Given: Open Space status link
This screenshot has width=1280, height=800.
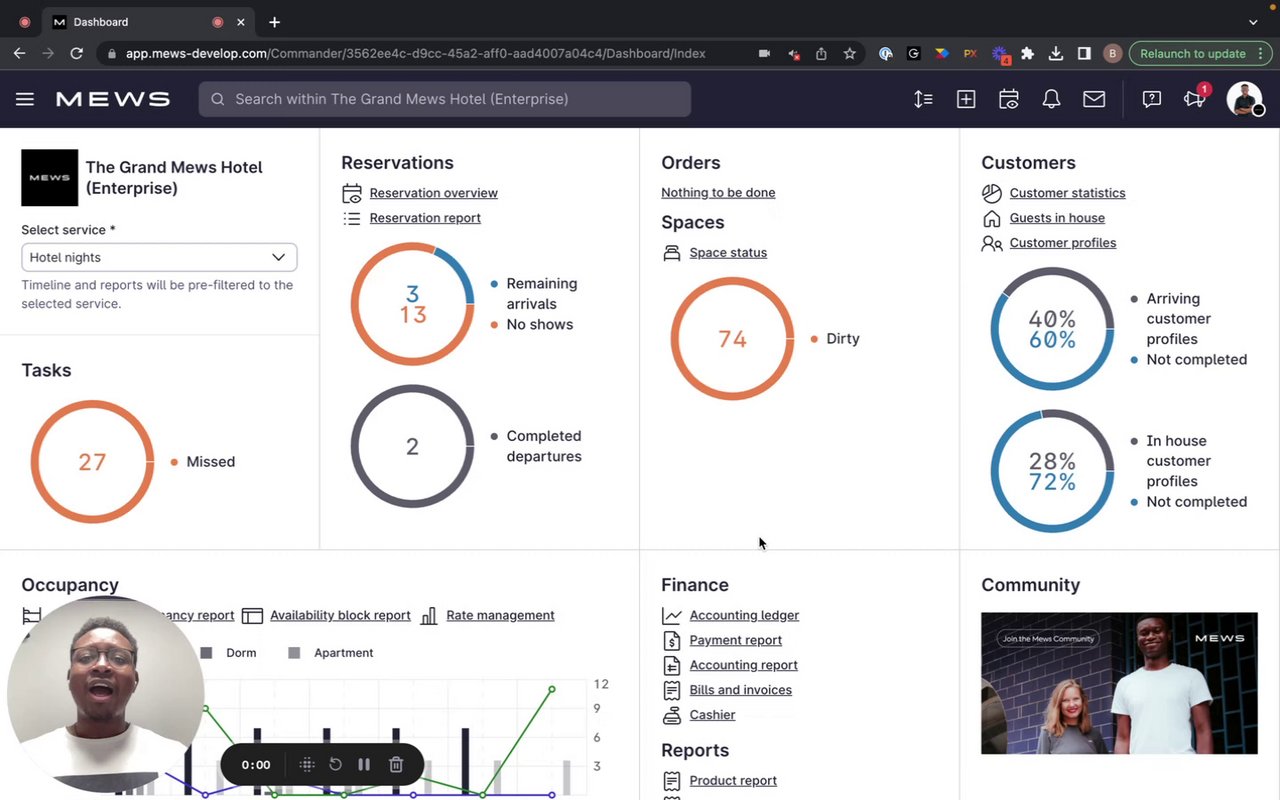Looking at the screenshot, I should point(728,253).
